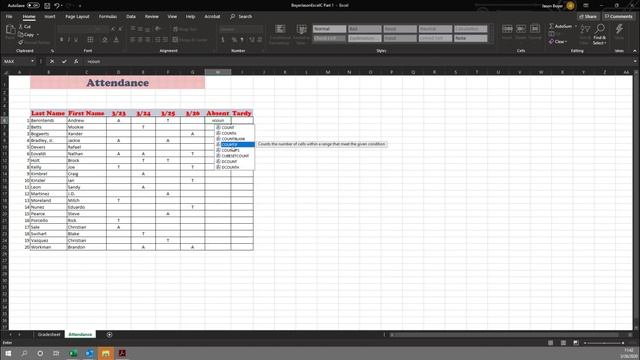Apply the Note cell style

[471, 38]
